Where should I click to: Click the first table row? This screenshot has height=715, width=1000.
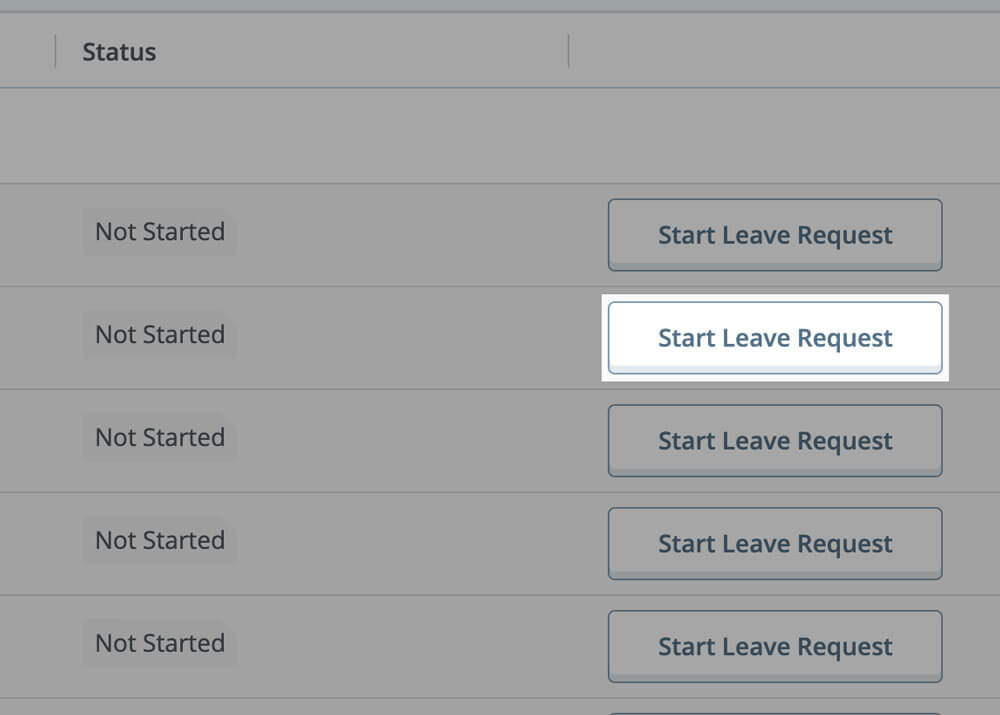point(400,234)
